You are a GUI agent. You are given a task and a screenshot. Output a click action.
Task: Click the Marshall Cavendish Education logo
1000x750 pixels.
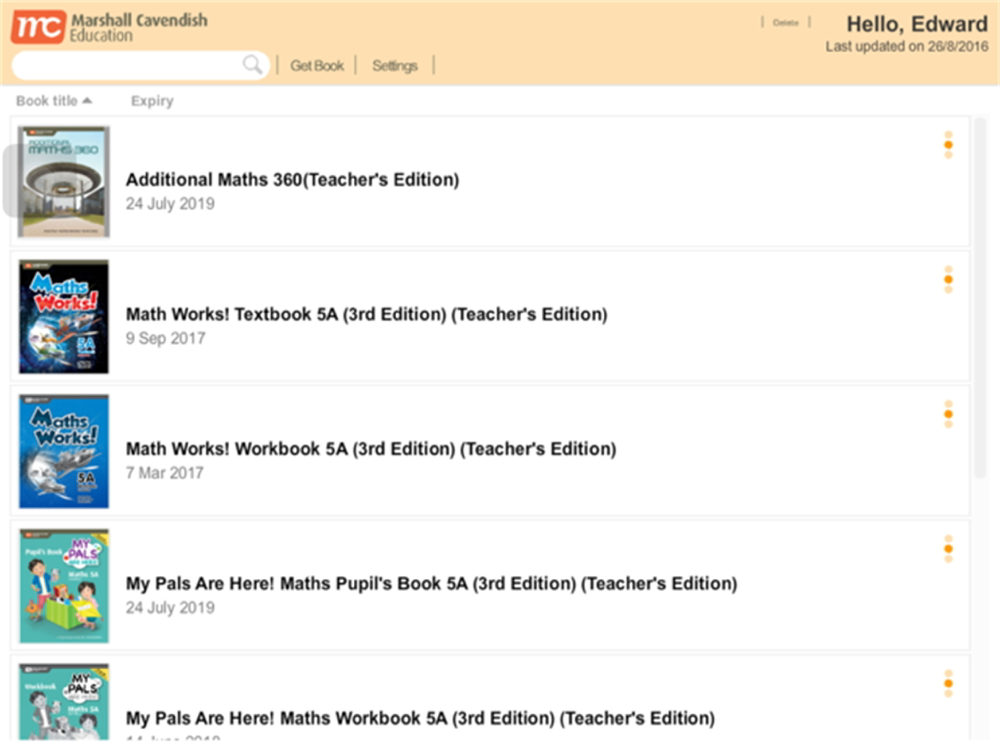[x=109, y=27]
